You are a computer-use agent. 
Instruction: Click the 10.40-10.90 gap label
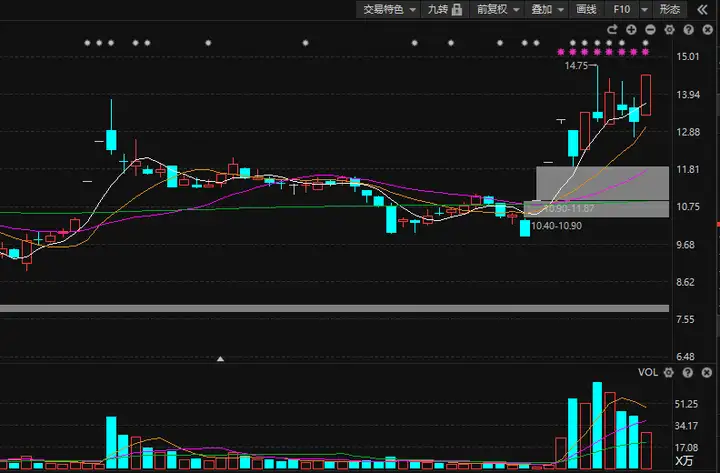pyautogui.click(x=556, y=226)
